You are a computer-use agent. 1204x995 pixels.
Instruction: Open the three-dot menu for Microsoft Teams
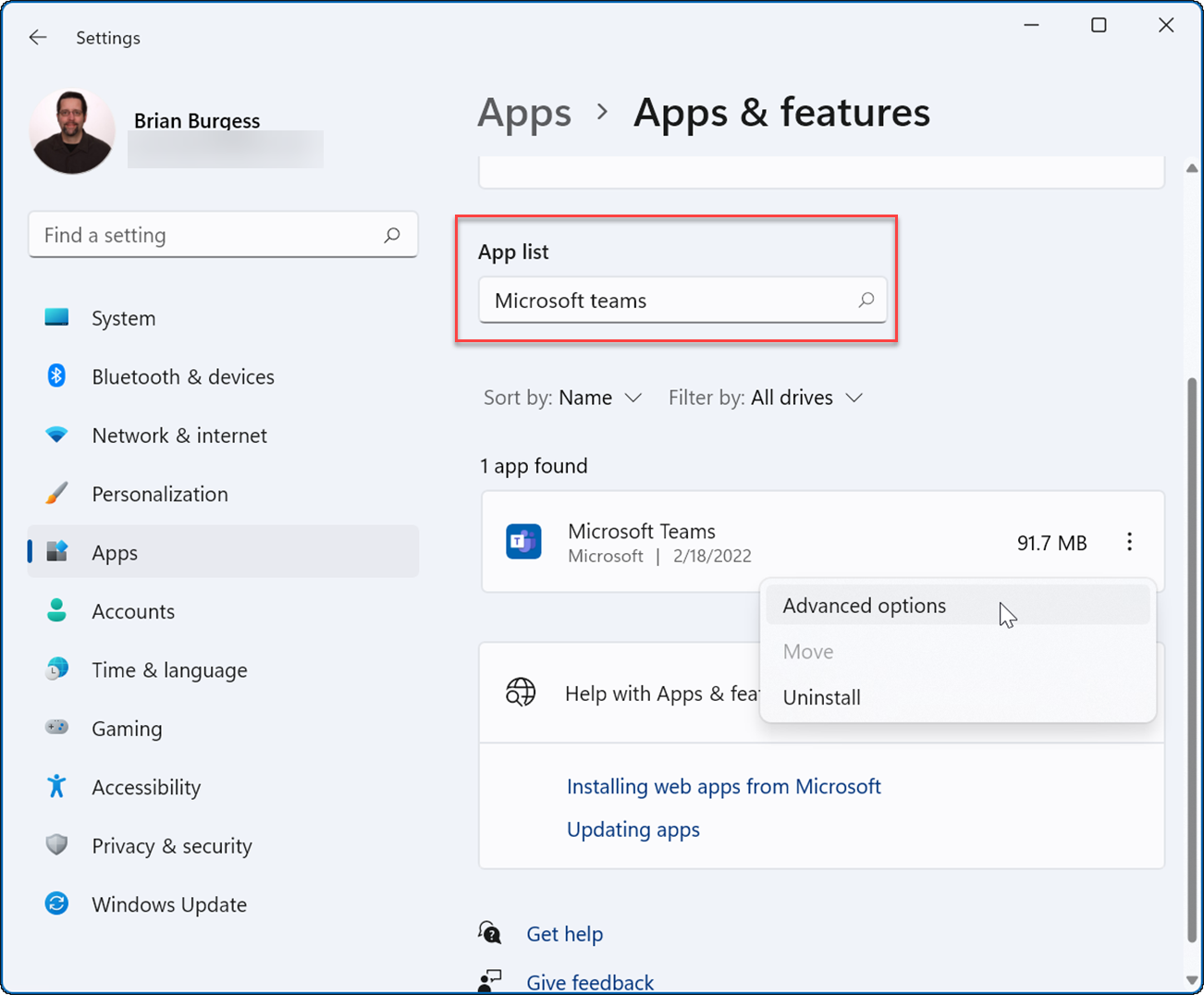pos(1130,543)
